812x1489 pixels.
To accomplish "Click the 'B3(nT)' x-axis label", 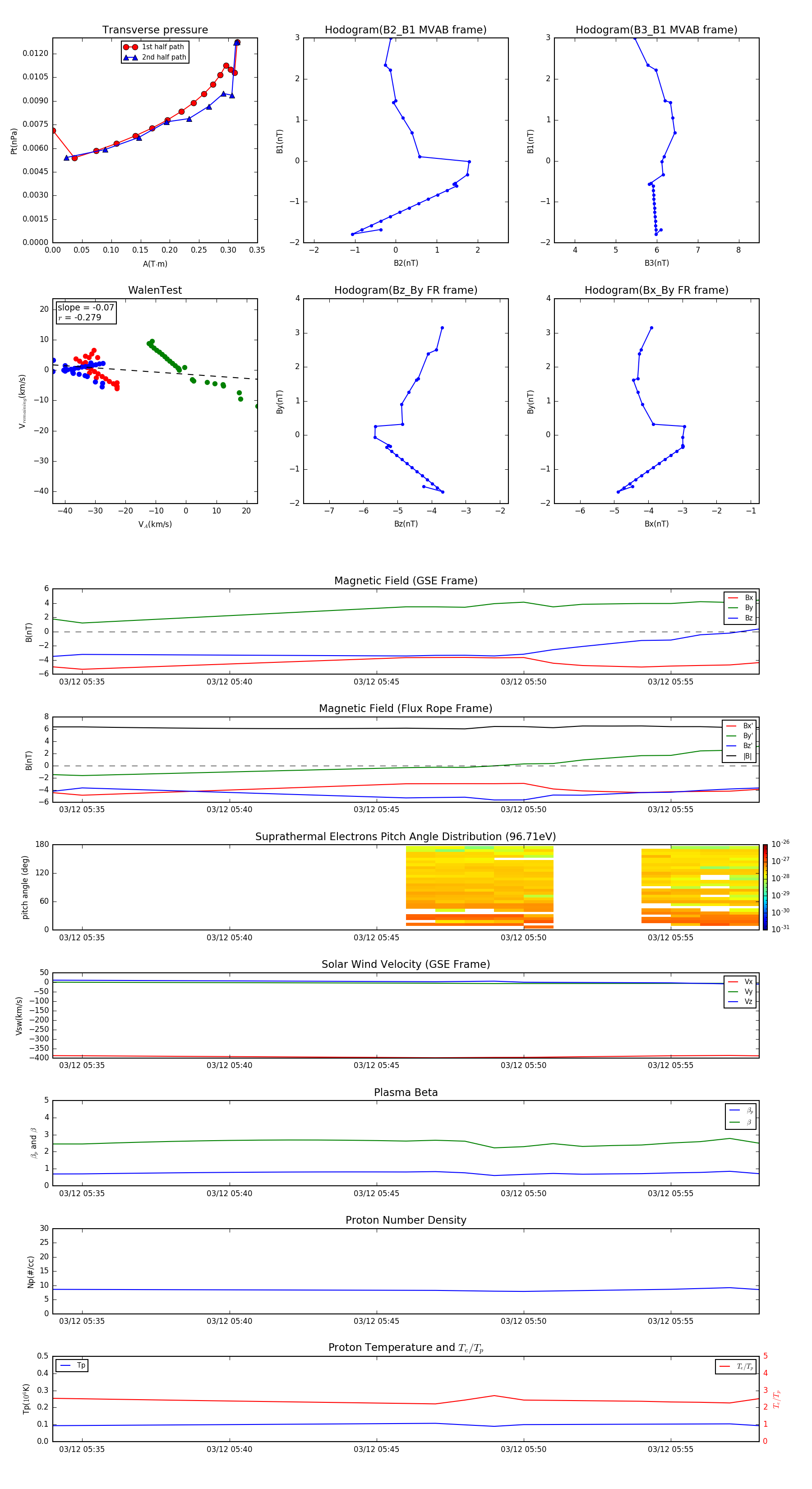I will coord(656,263).
